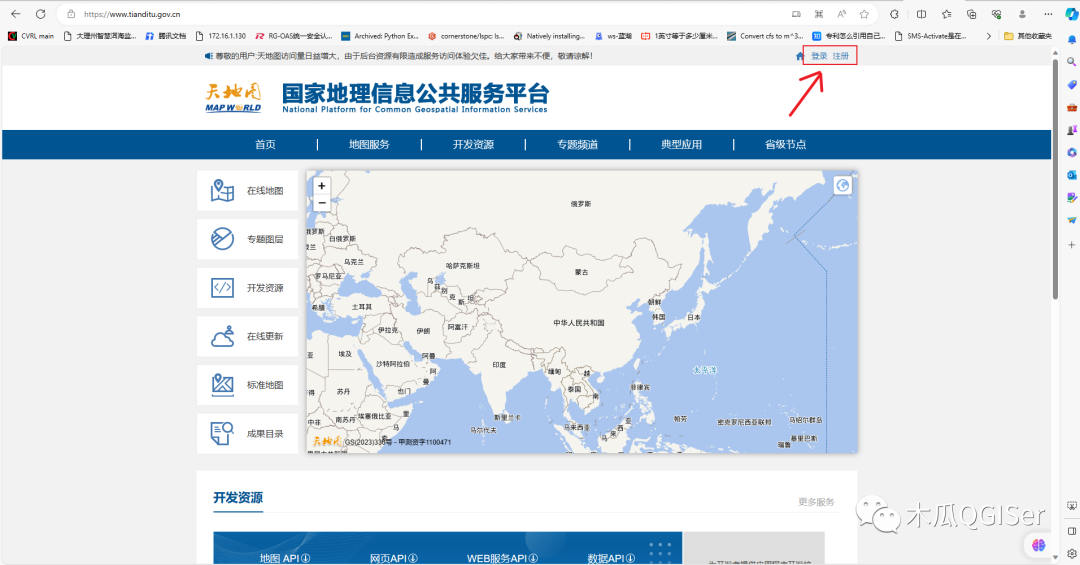Click the 天地图 MAP WORLD logo
Screen dimensions: 1080x565
coord(233,98)
